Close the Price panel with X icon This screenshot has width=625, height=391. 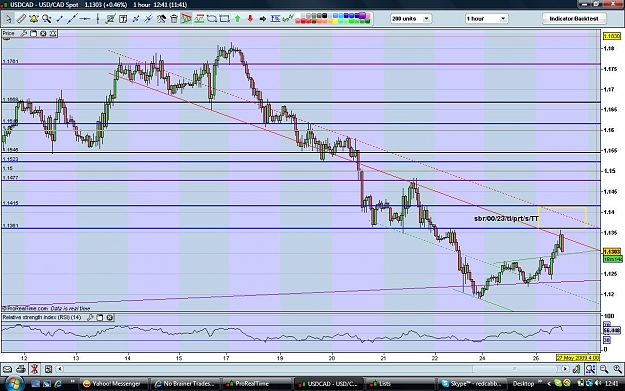click(x=43, y=33)
